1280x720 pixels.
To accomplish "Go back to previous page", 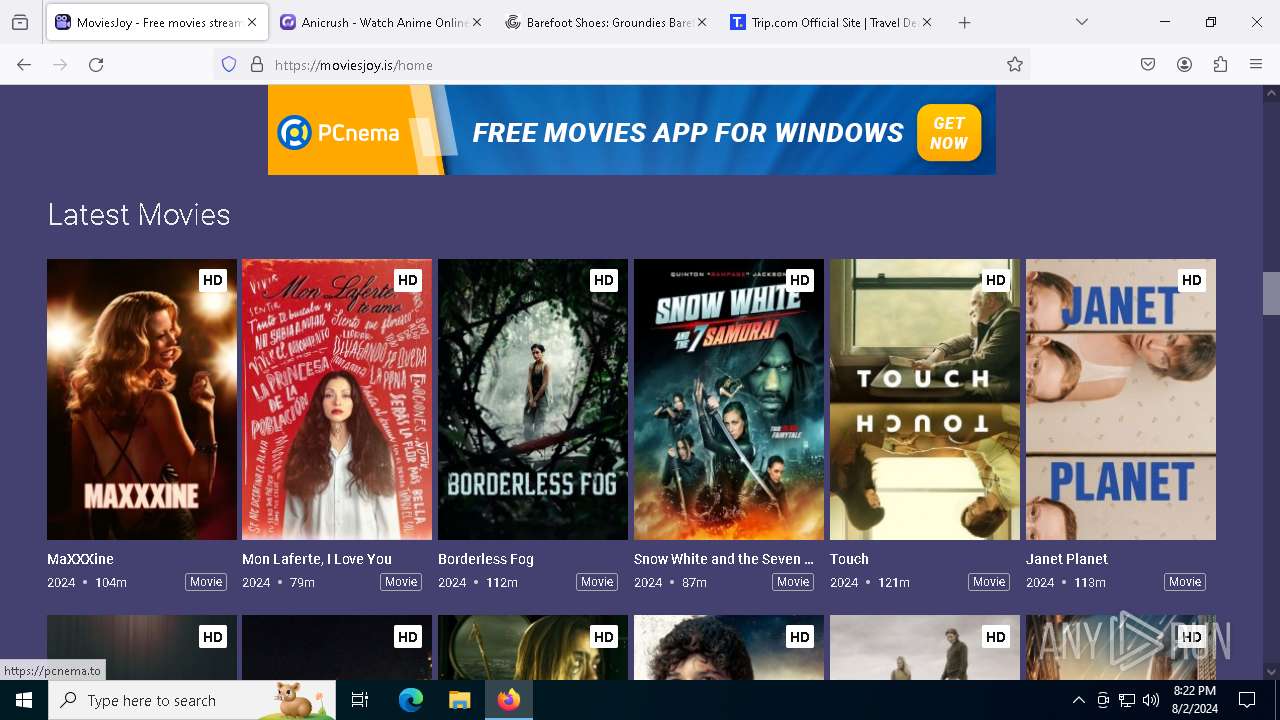I will point(24,64).
